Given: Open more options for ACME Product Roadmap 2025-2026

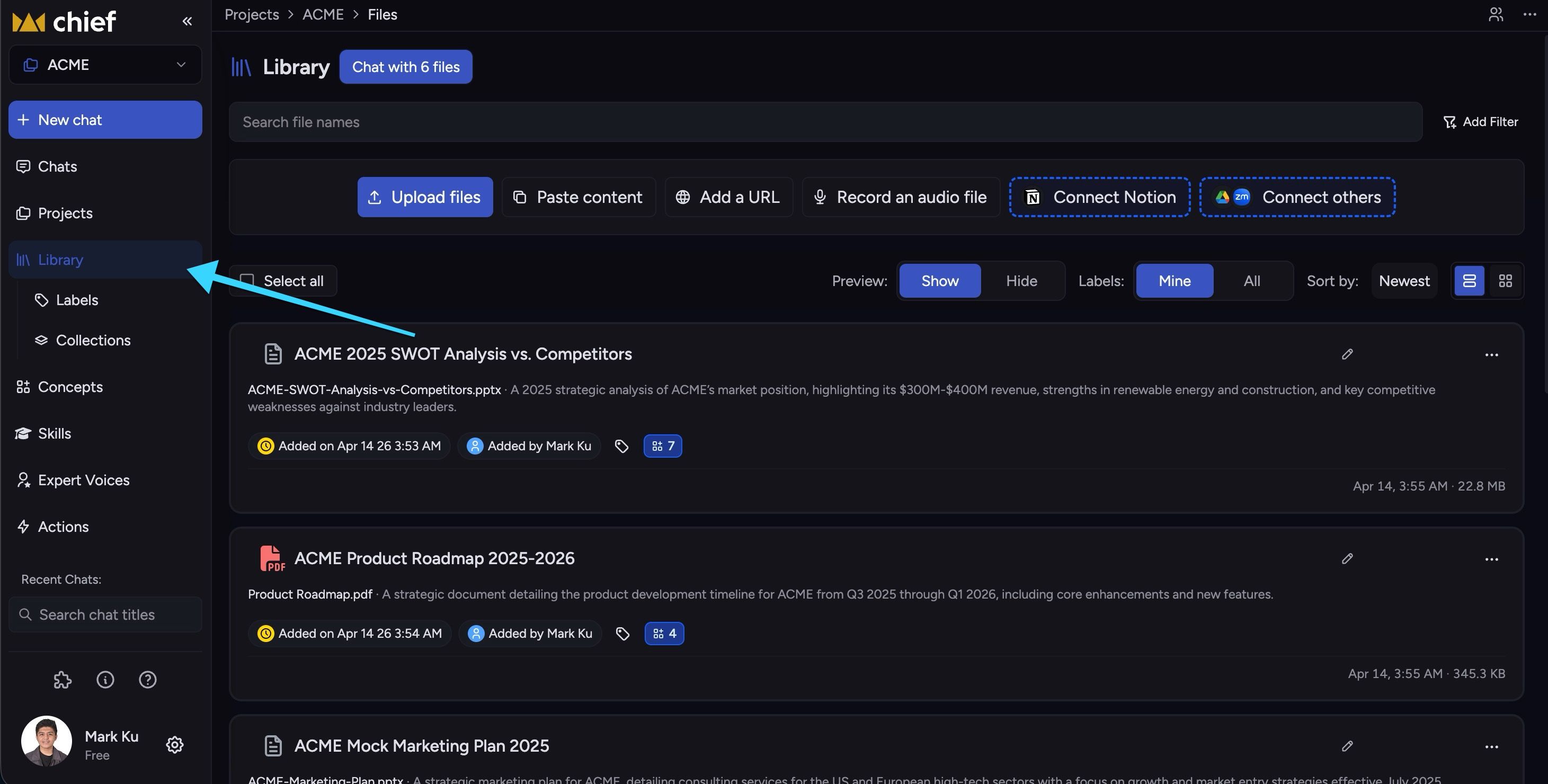Looking at the screenshot, I should click(1491, 559).
